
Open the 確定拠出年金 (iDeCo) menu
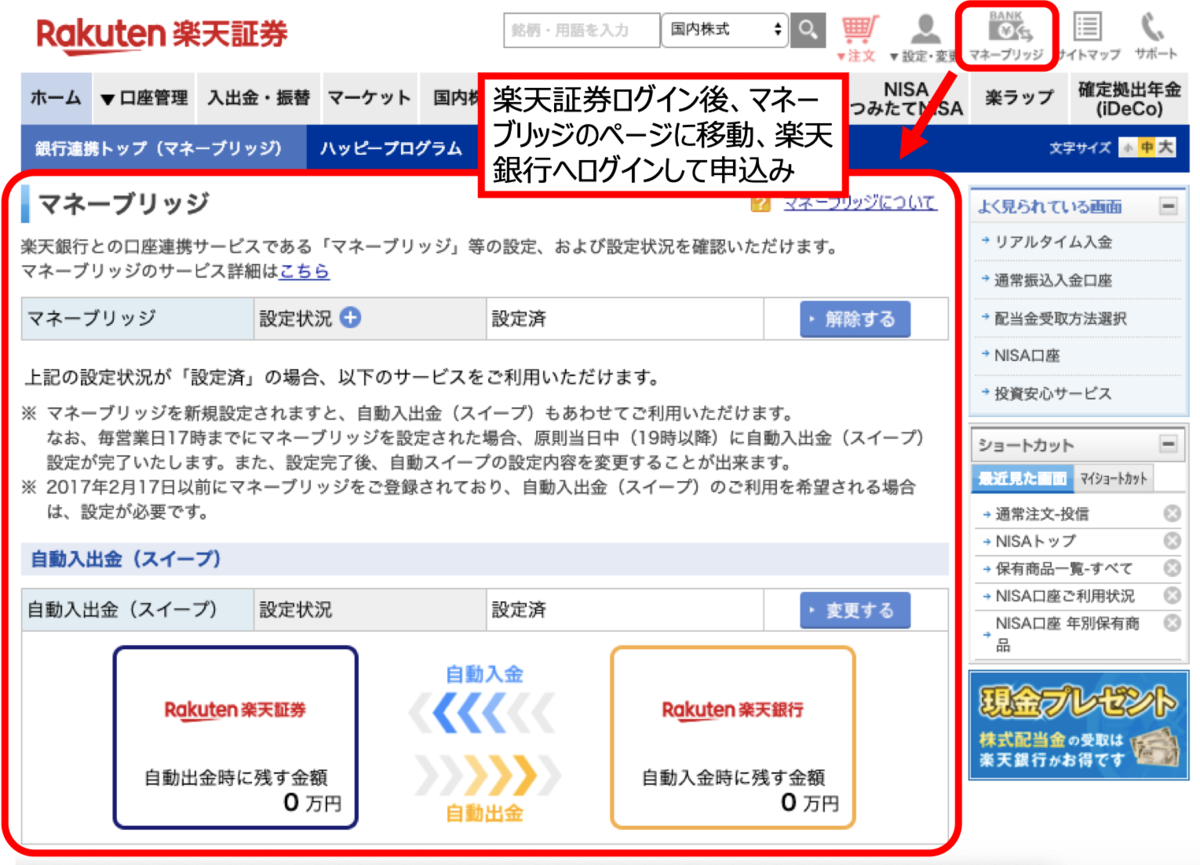point(1128,98)
